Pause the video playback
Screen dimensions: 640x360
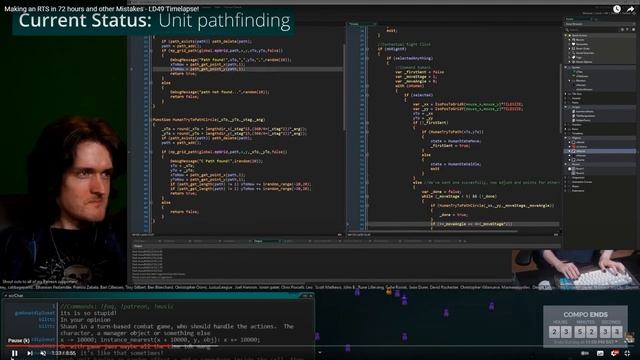(15, 353)
